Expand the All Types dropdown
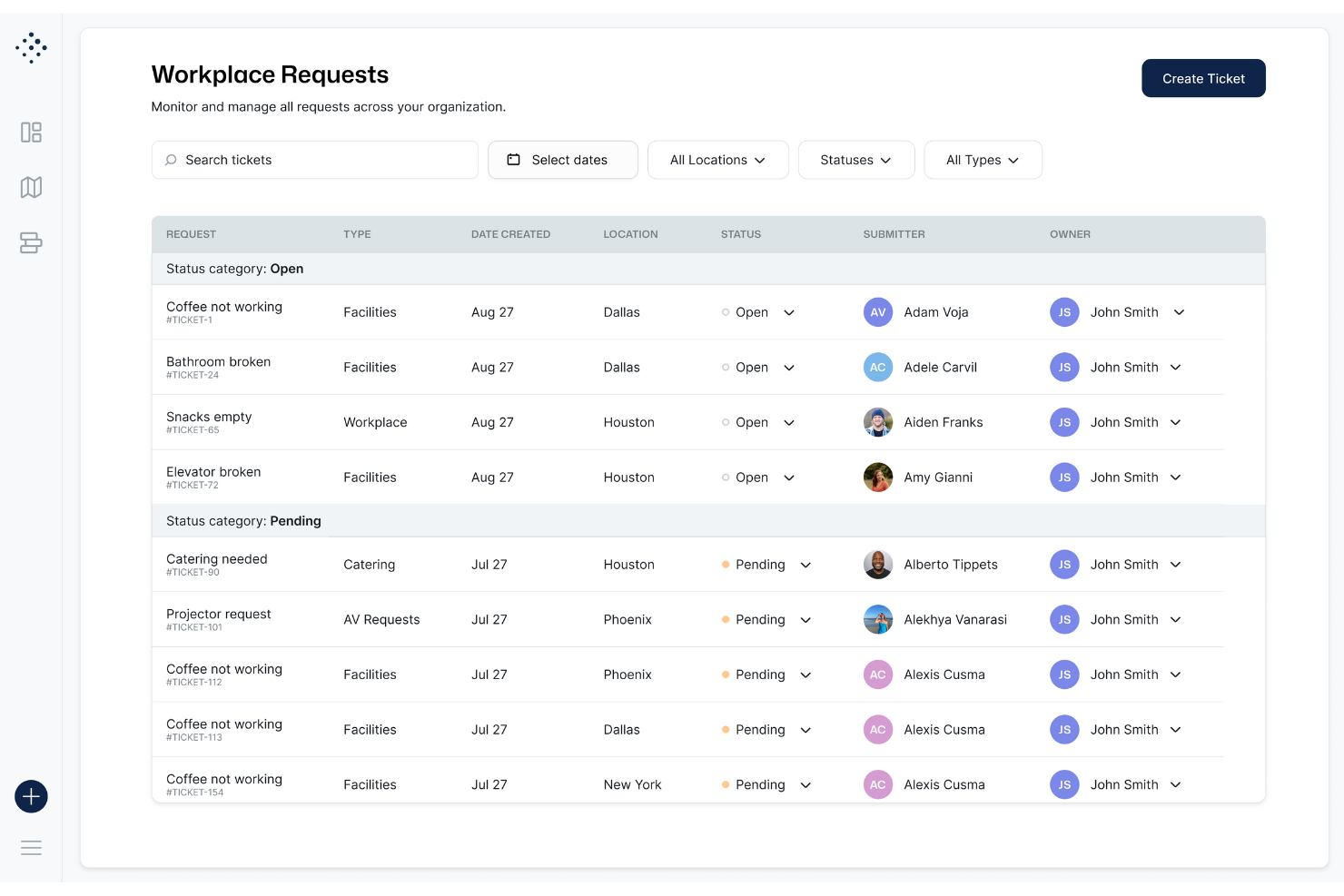Viewport: 1344px width, 896px height. pyautogui.click(x=983, y=160)
